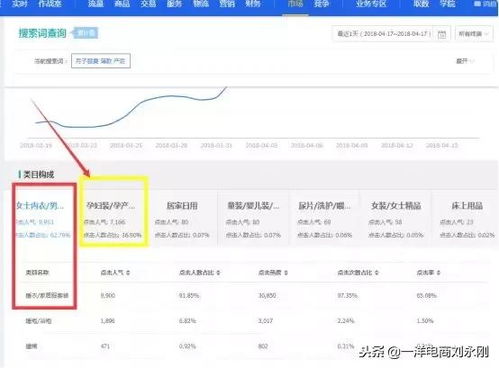499x368 pixels.
Task: Click the 睡袍/浴袍 category row name
Action: click(38, 321)
